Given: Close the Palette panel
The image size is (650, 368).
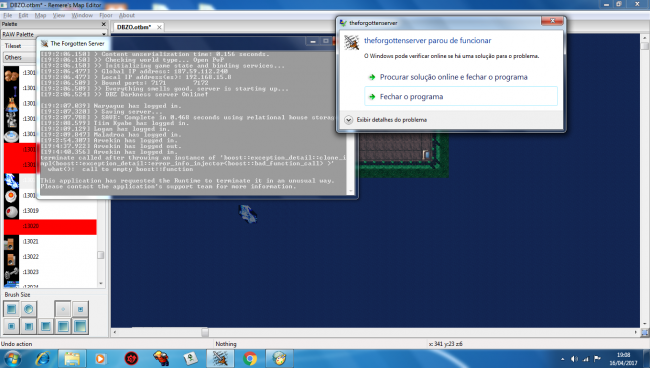Looking at the screenshot, I should click(104, 24).
